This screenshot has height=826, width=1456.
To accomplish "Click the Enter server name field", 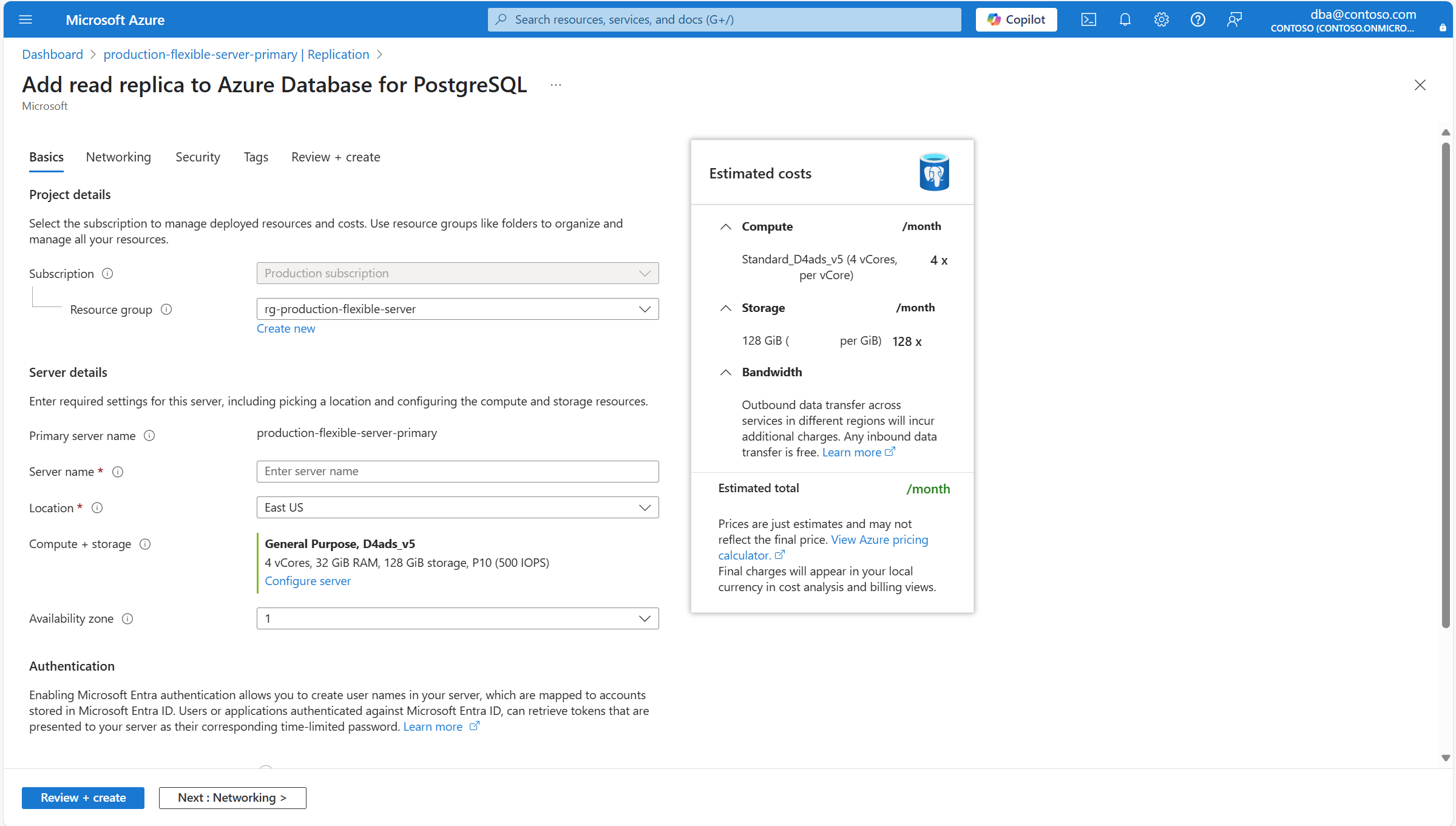I will (x=457, y=472).
